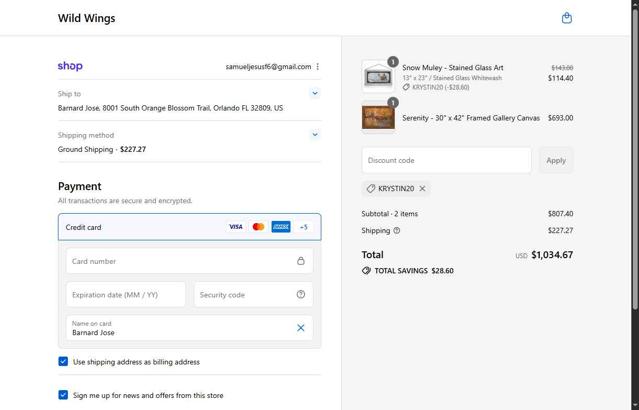Viewport: 639px width, 410px height.
Task: Click the Snow Muley - Stained Glass Art title
Action: 453,68
